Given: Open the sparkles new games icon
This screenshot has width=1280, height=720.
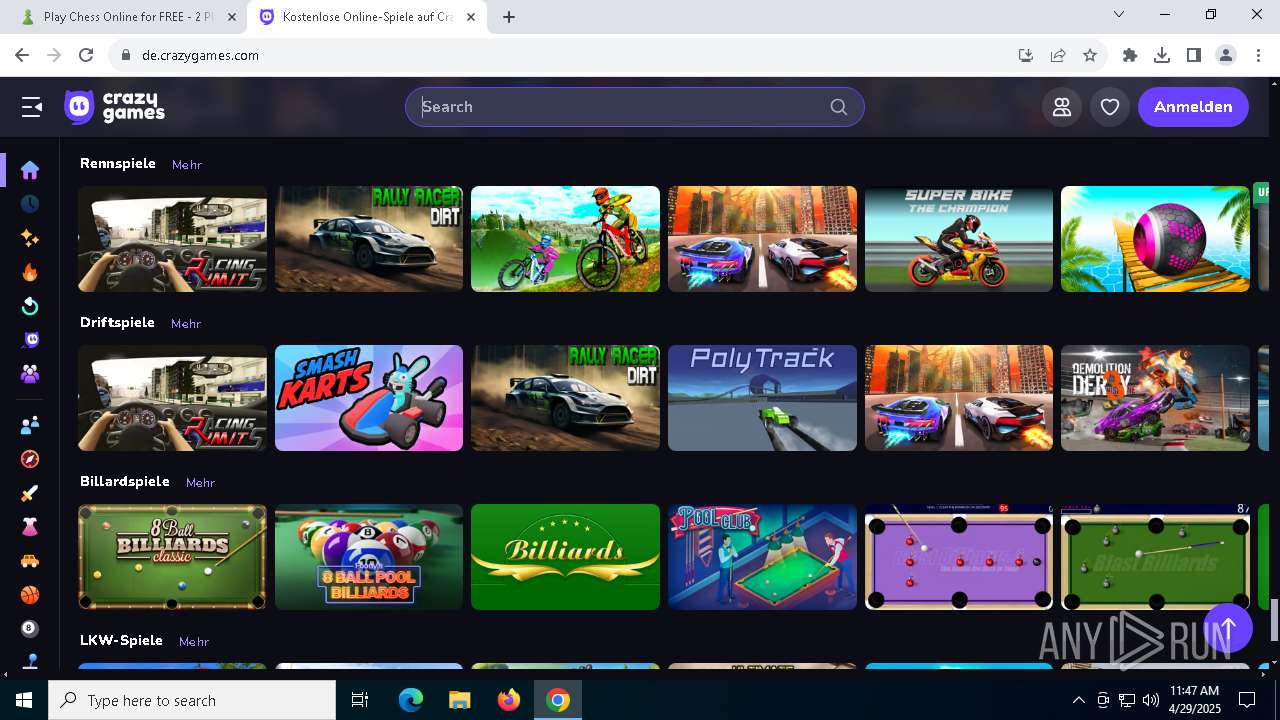Looking at the screenshot, I should pos(30,238).
